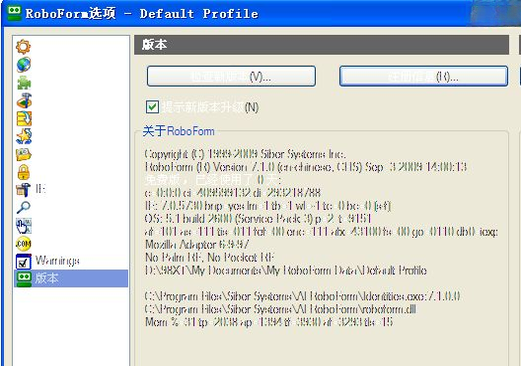Click the My RoboForm Data\Default Profile path line

click(x=286, y=270)
